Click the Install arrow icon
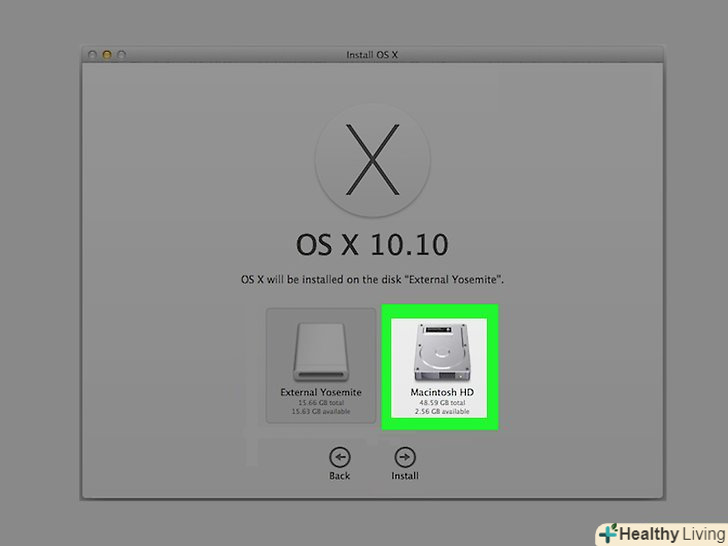 tap(405, 457)
